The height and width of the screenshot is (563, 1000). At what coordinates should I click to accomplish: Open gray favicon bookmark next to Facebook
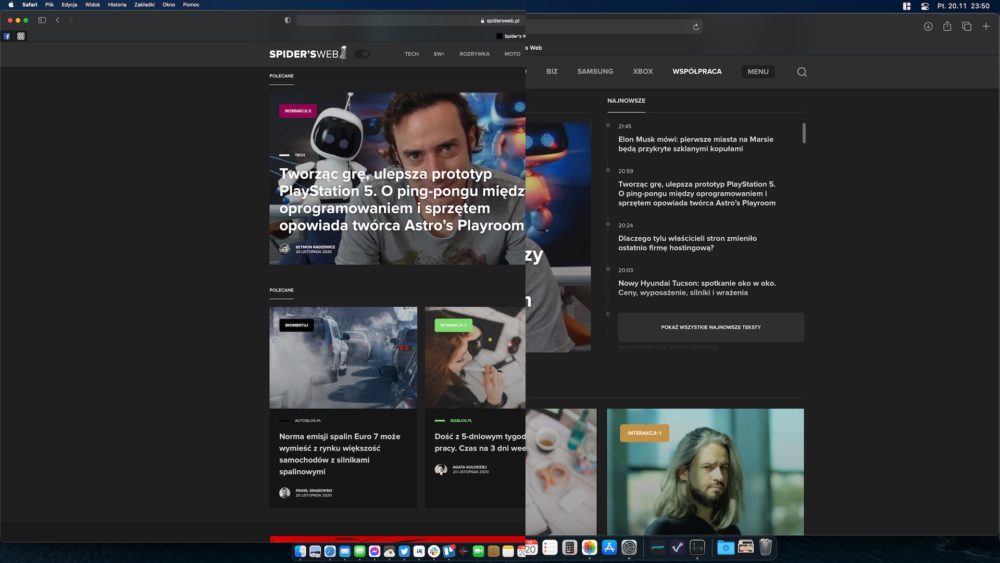click(21, 36)
